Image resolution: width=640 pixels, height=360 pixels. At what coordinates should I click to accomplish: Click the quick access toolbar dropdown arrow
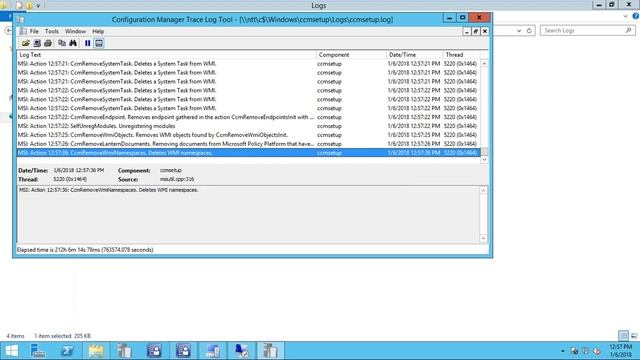pos(38,6)
